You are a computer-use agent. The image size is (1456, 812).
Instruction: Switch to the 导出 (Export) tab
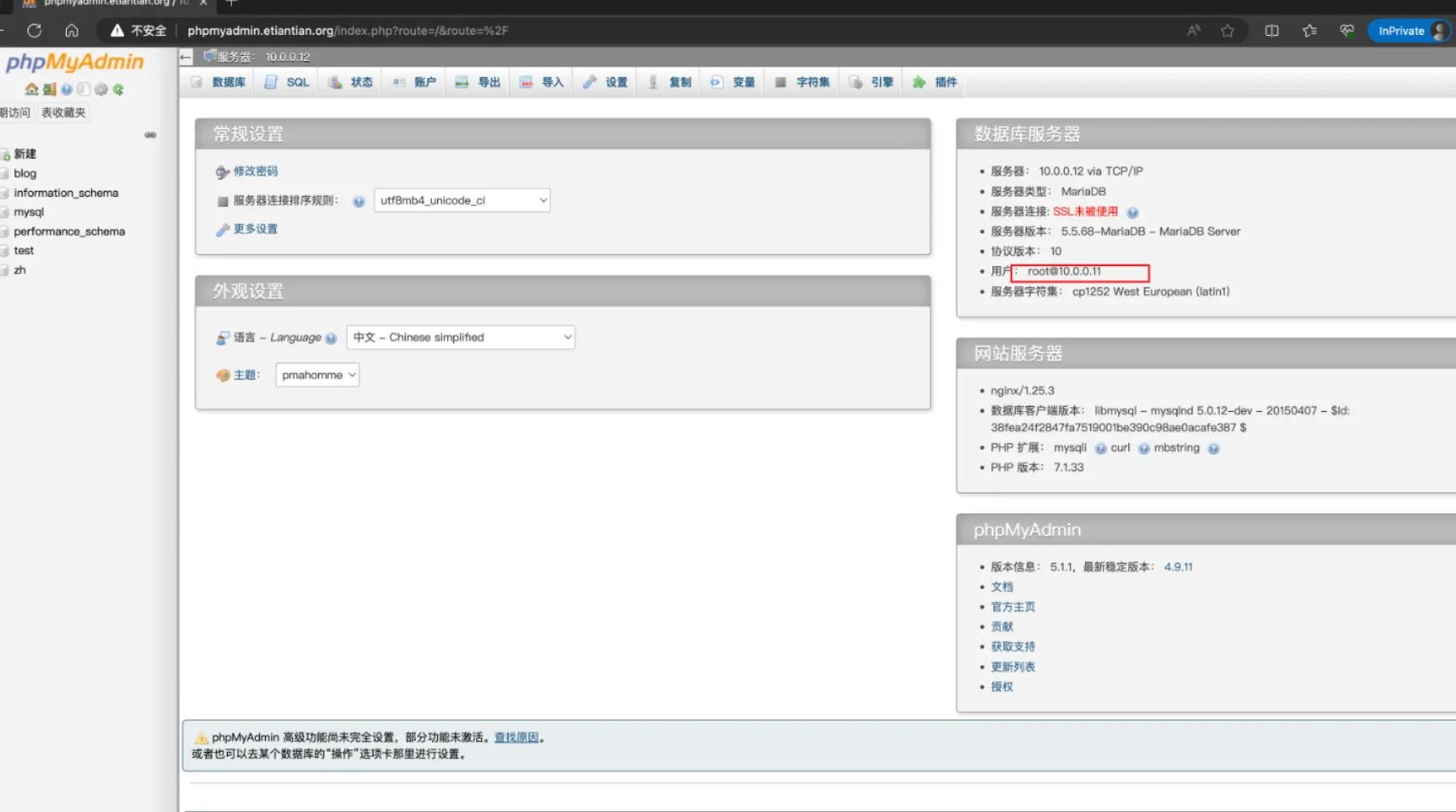pos(479,83)
